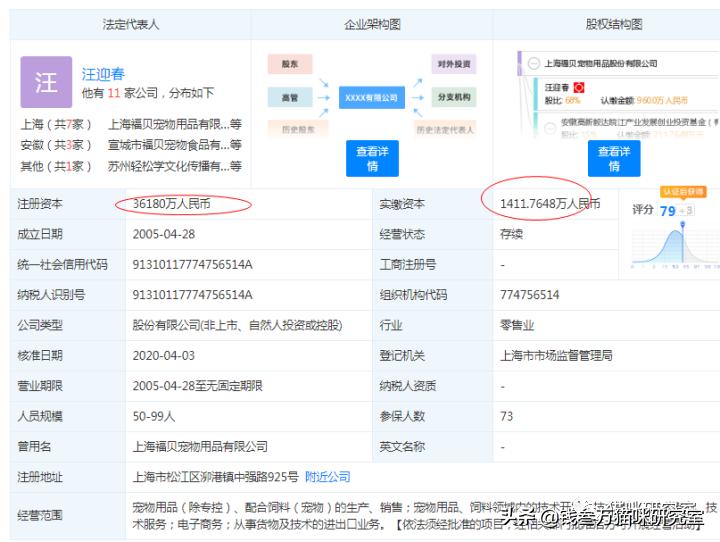Click address 上海市松江区泖港镇中强路925号
This screenshot has width=720, height=542.
[x=215, y=477]
